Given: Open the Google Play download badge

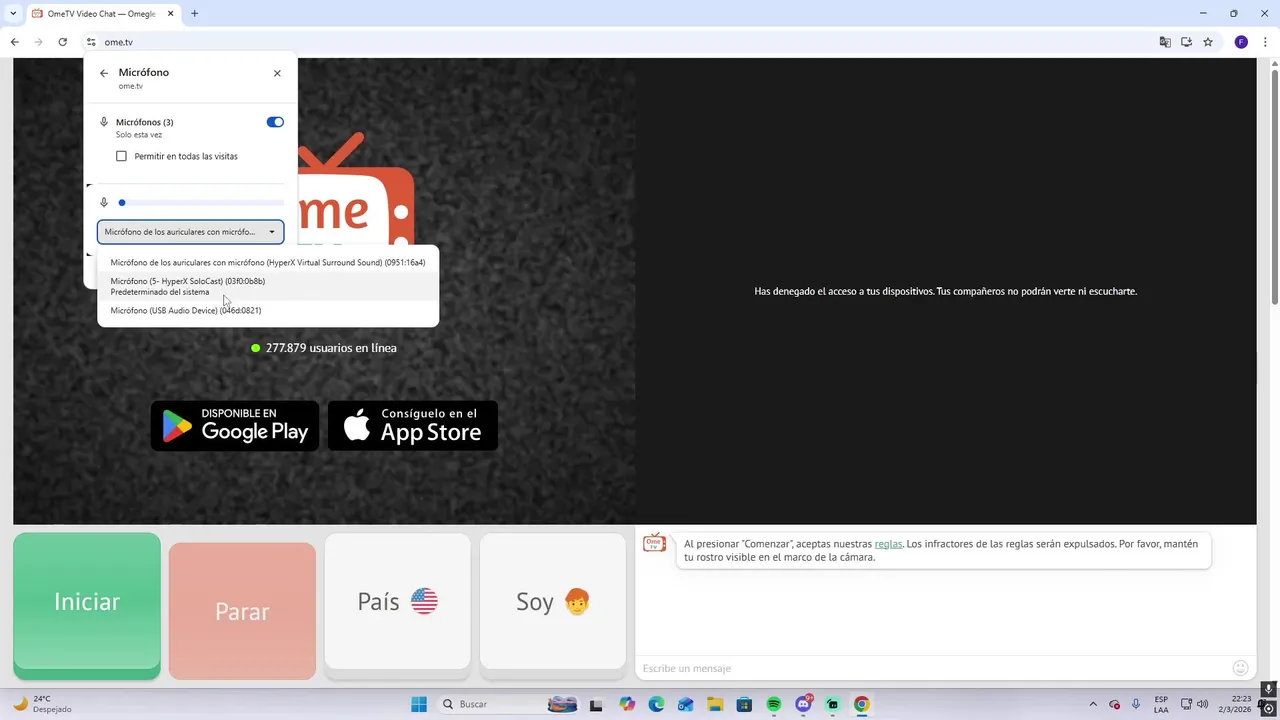Looking at the screenshot, I should 235,426.
